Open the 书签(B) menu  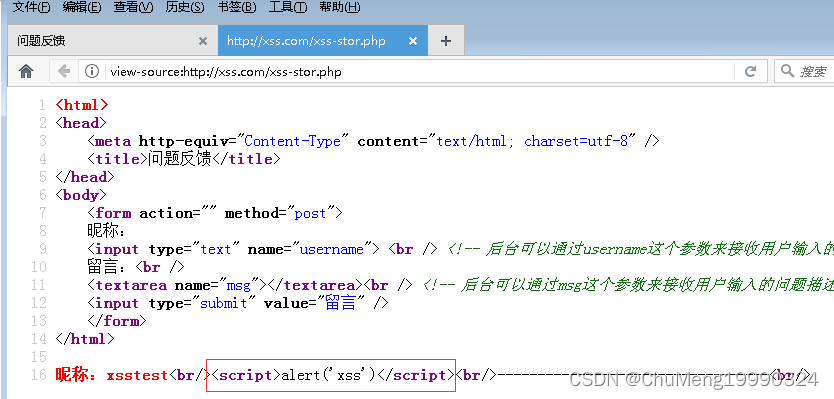(x=237, y=7)
